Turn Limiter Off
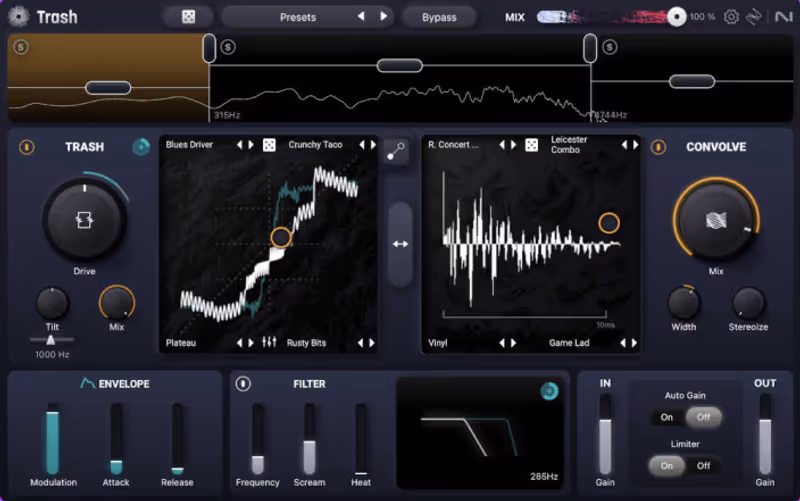 tap(704, 466)
